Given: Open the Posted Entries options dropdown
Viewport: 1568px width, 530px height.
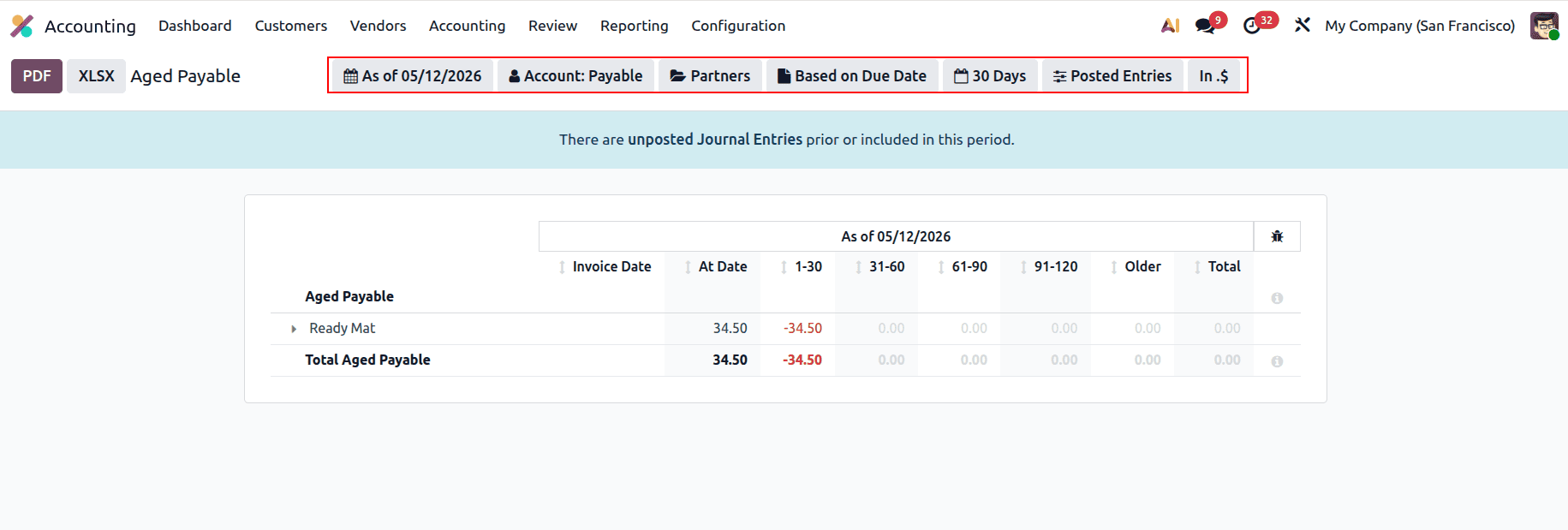Looking at the screenshot, I should (x=1112, y=76).
